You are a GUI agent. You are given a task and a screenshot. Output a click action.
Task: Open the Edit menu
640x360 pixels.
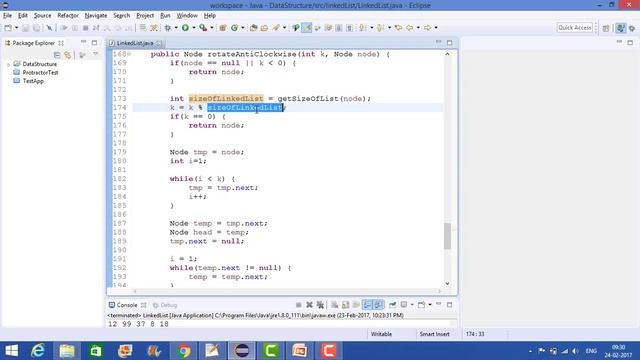pyautogui.click(x=22, y=16)
